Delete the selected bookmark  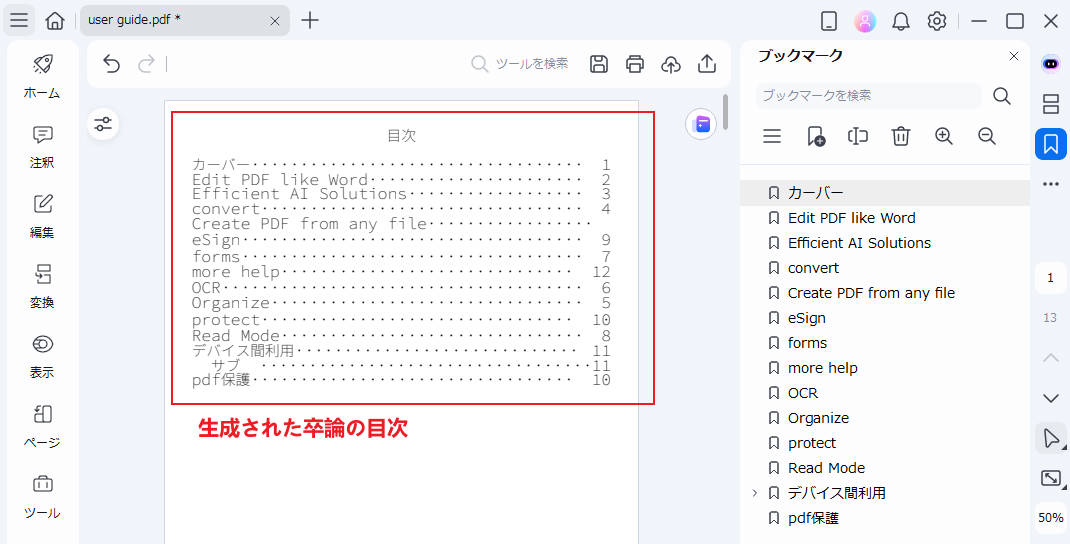pos(901,137)
